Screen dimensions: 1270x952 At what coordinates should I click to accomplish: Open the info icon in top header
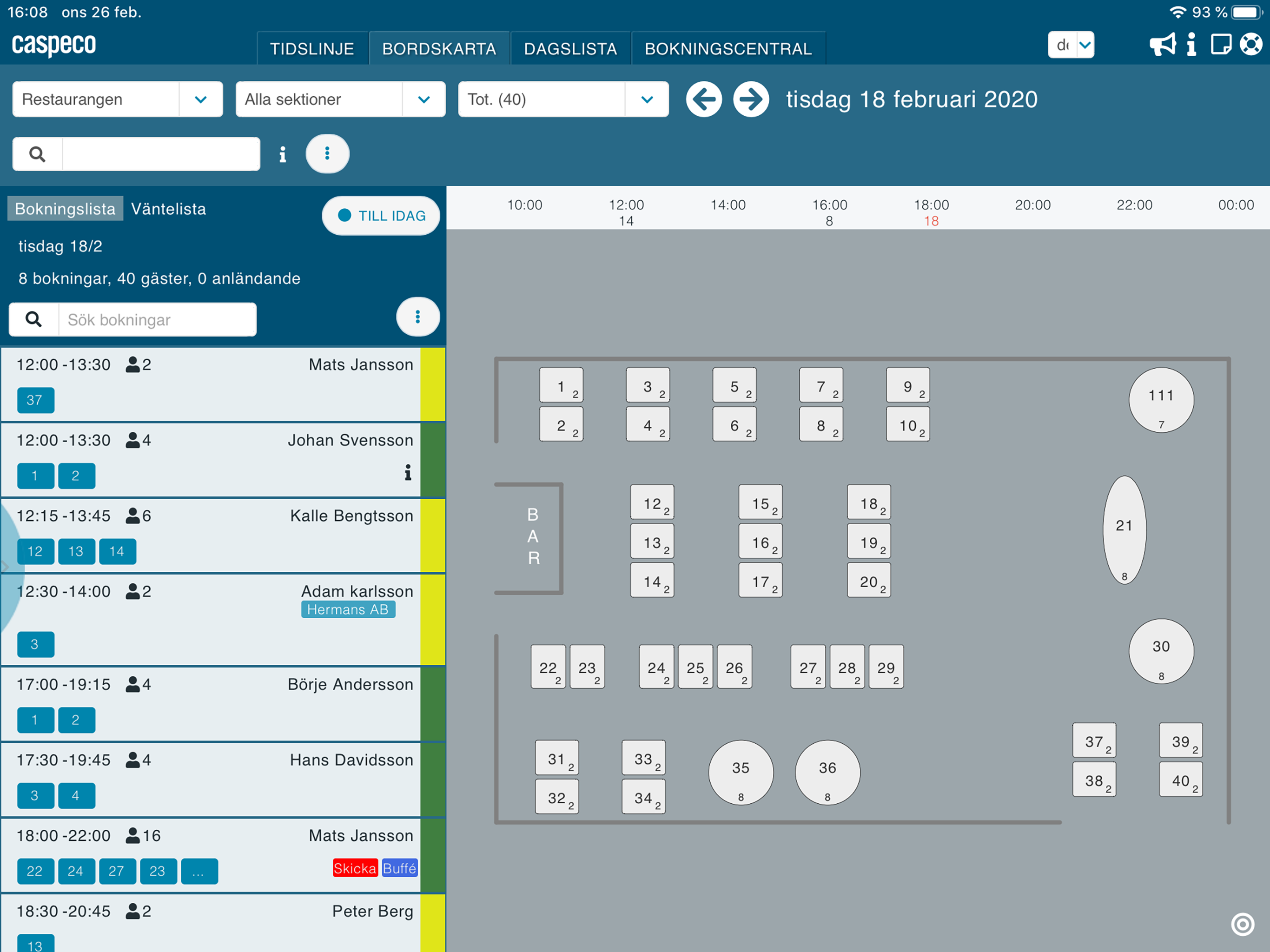click(1192, 45)
